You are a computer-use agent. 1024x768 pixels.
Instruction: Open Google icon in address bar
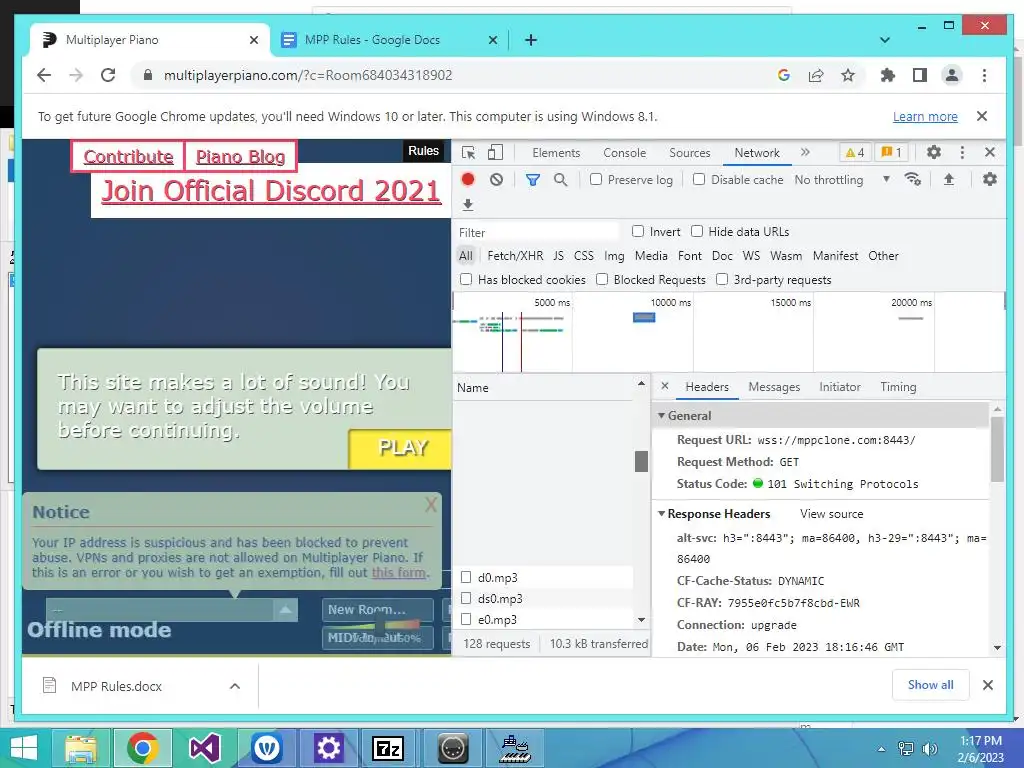(784, 75)
